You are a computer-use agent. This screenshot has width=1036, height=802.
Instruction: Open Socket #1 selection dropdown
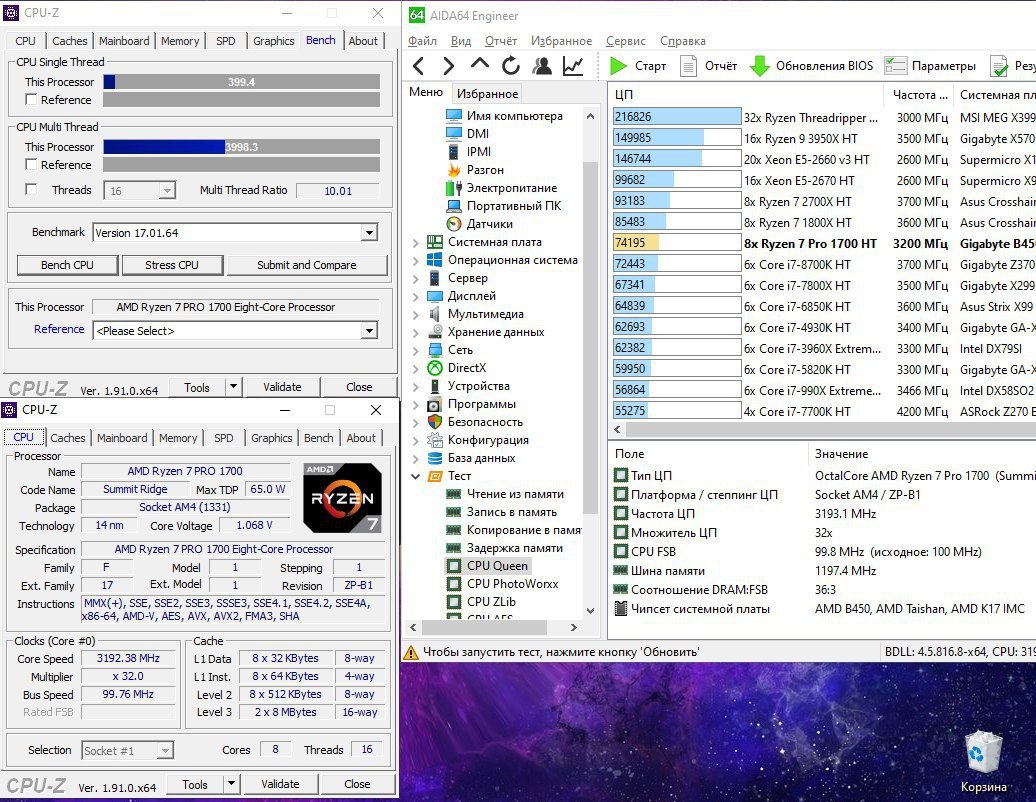[x=166, y=750]
